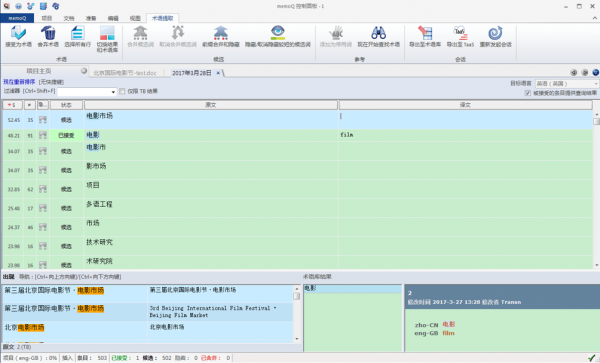Click the occurrences panel scroll-up arrow

tap(297, 288)
